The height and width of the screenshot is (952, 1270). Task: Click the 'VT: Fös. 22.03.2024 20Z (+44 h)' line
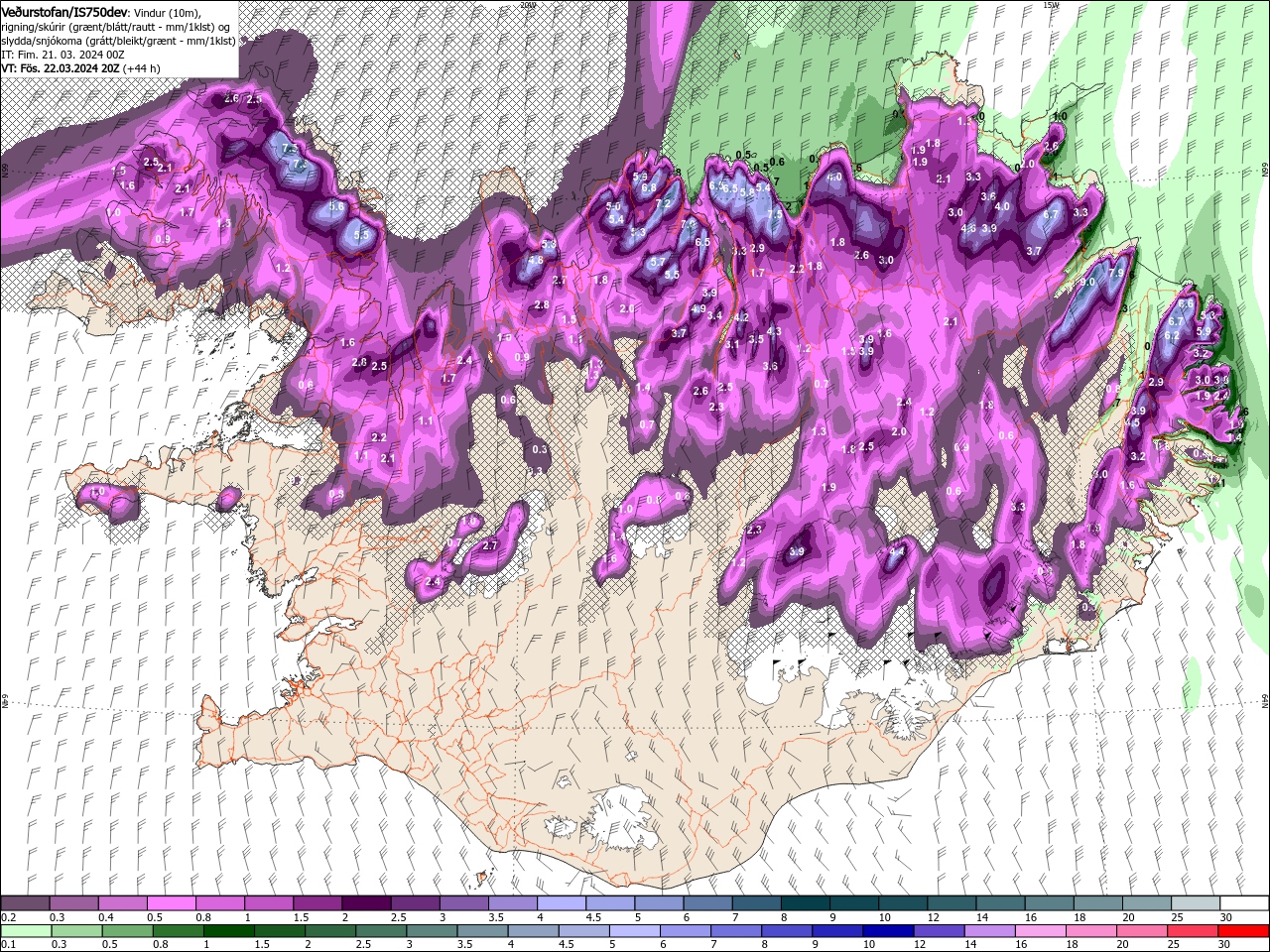click(x=81, y=69)
